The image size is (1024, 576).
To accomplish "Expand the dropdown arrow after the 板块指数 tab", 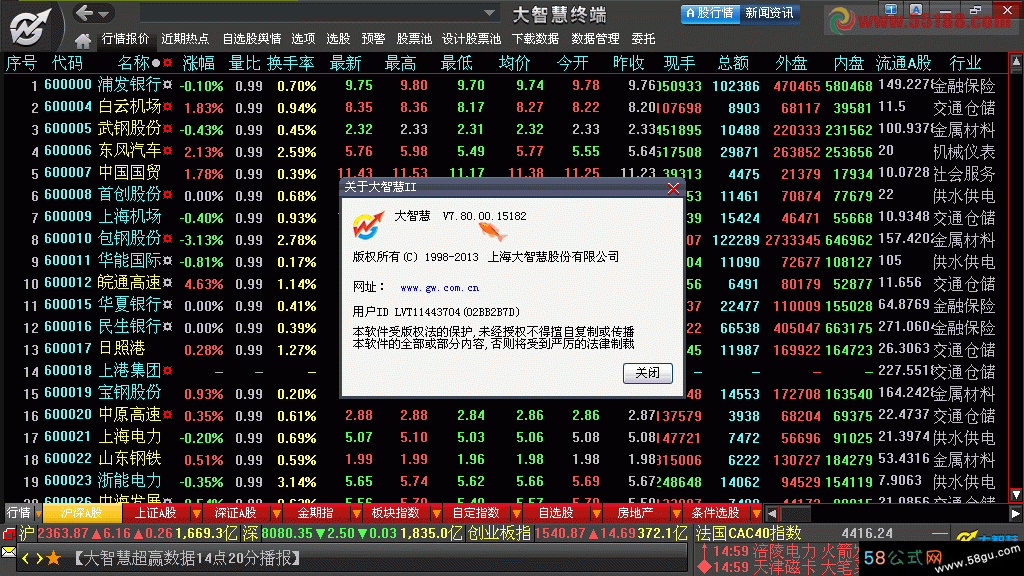I will click(437, 514).
